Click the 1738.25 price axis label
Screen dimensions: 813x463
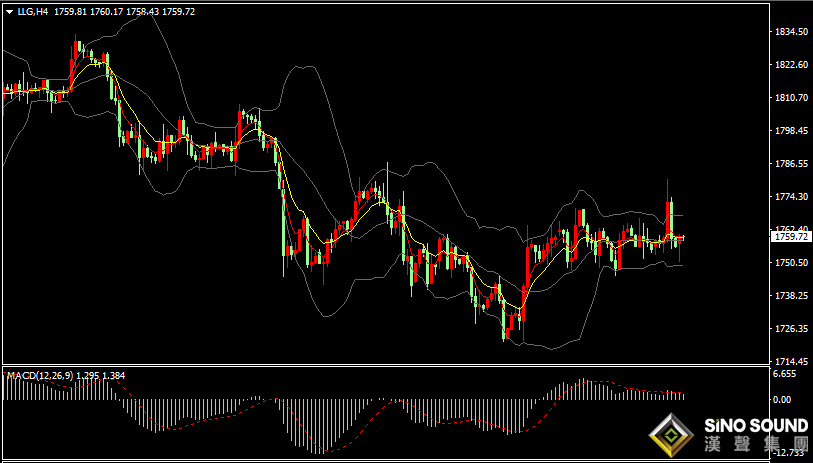point(791,295)
